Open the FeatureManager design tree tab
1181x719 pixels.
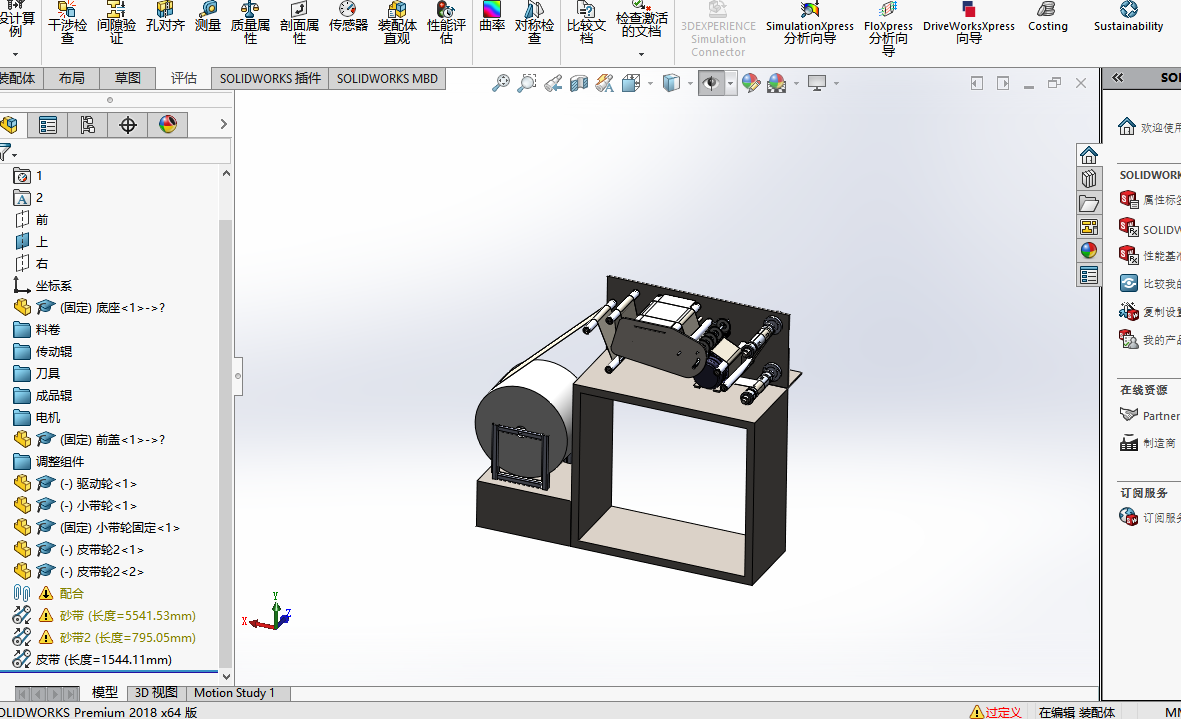[9, 125]
